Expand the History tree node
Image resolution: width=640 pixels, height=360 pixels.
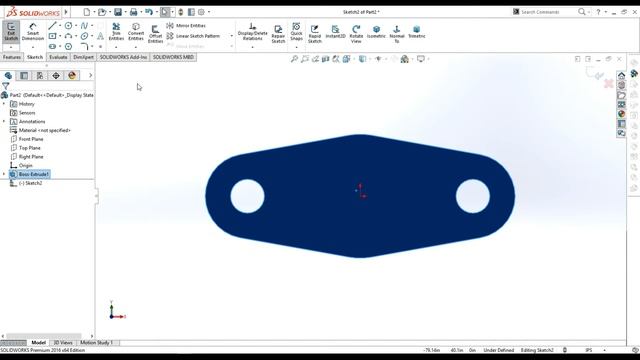4,104
